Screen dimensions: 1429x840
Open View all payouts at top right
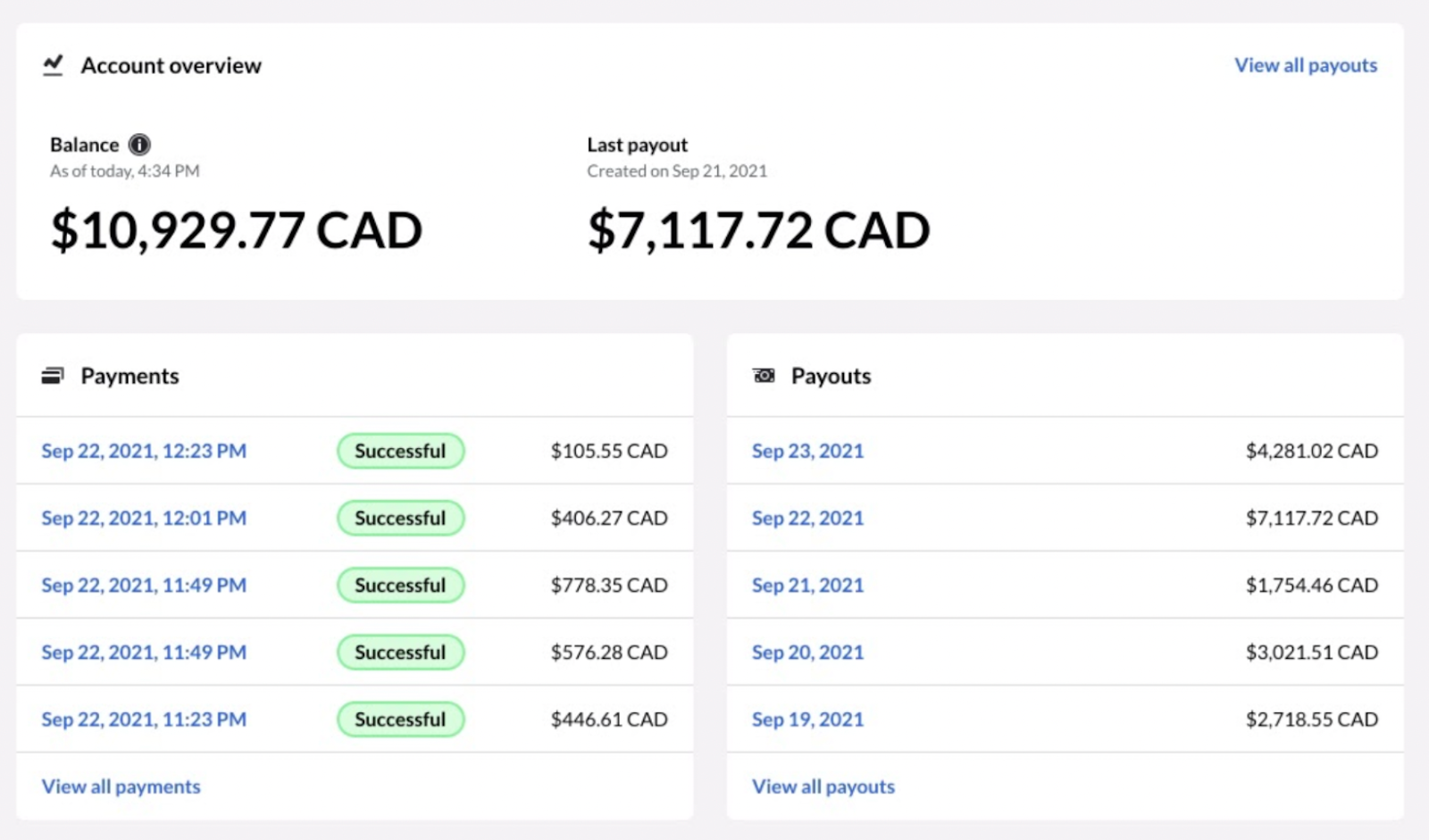coord(1305,64)
